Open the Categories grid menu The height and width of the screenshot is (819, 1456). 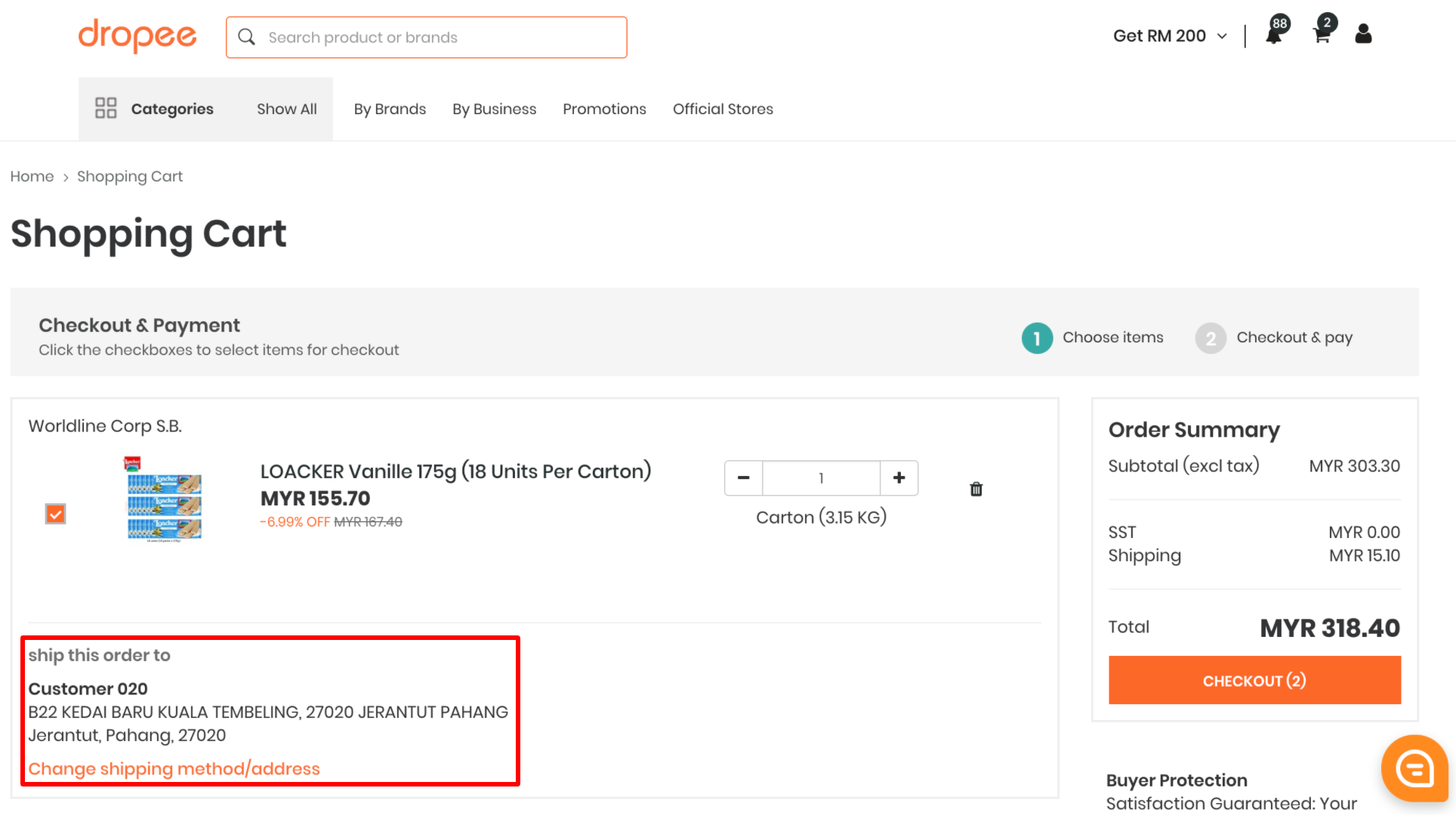154,109
